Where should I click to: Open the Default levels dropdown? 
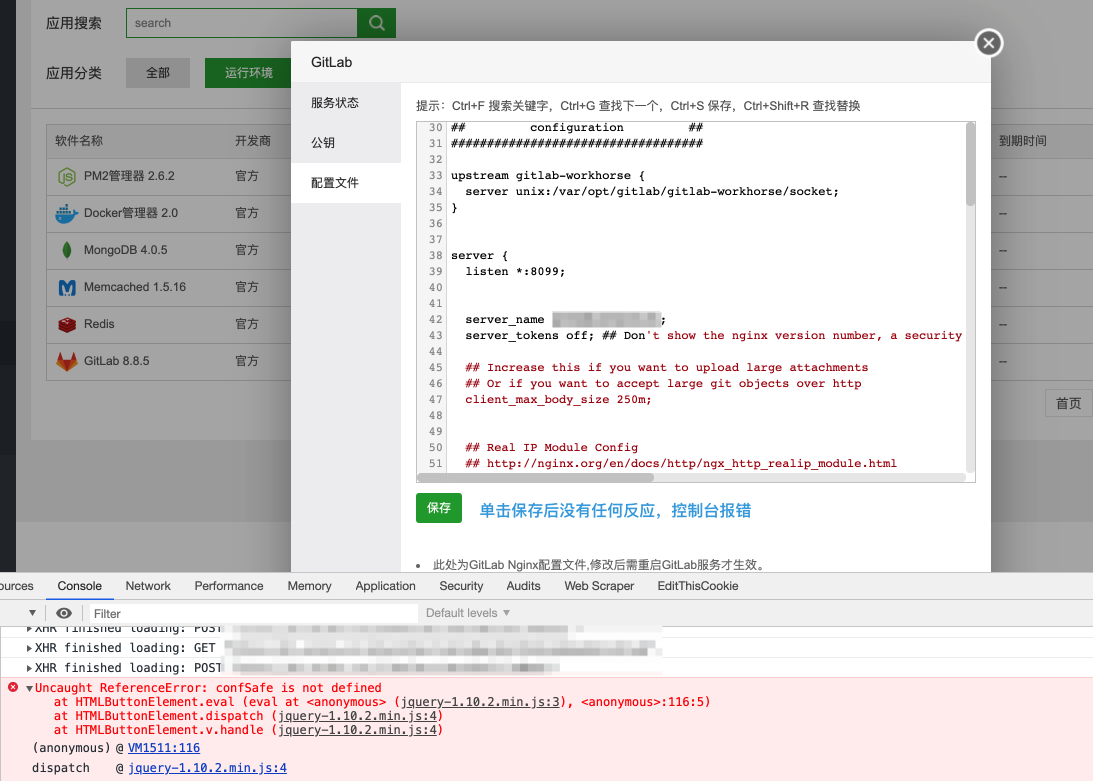coord(468,613)
